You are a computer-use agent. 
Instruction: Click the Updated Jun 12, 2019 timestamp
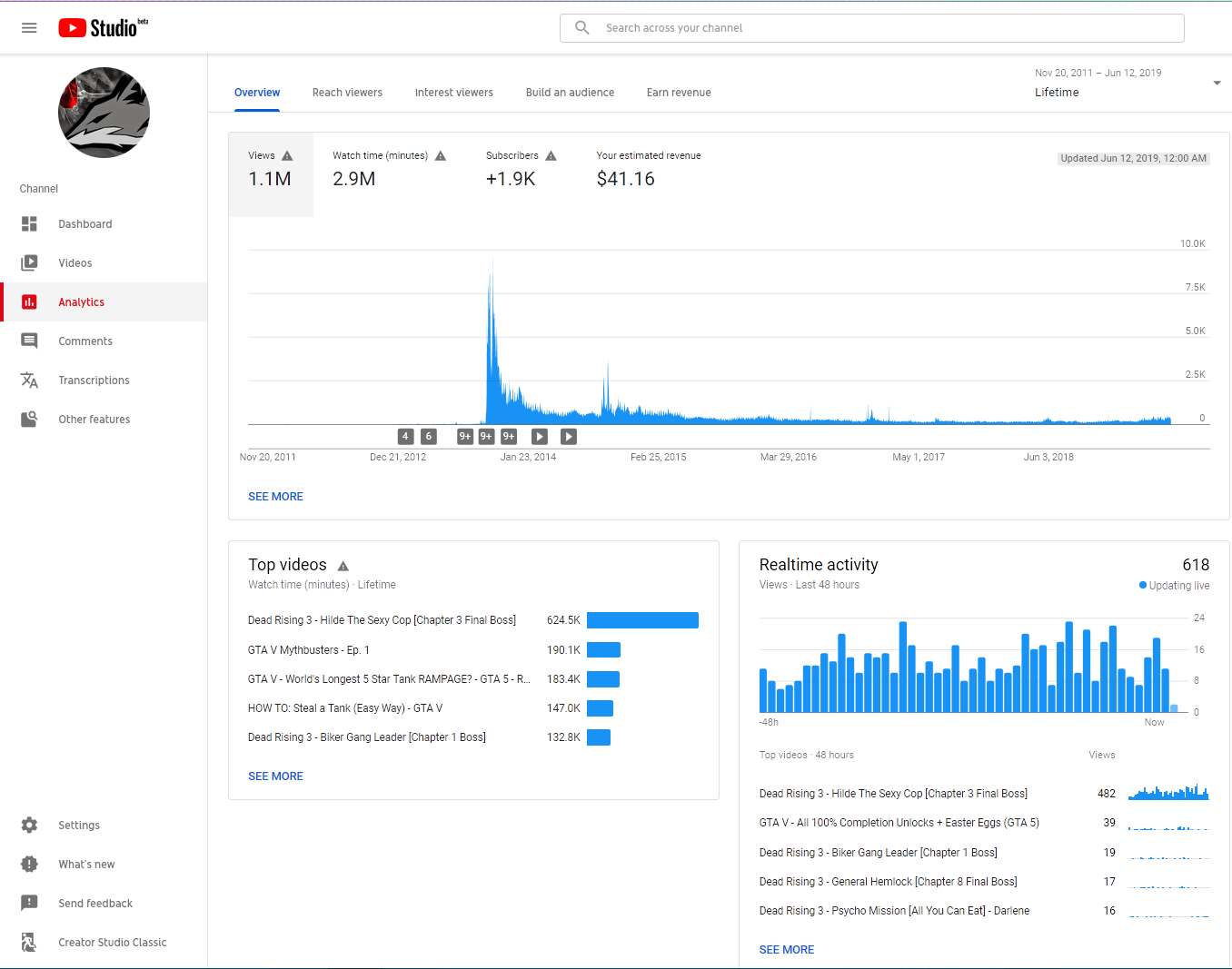[1134, 158]
